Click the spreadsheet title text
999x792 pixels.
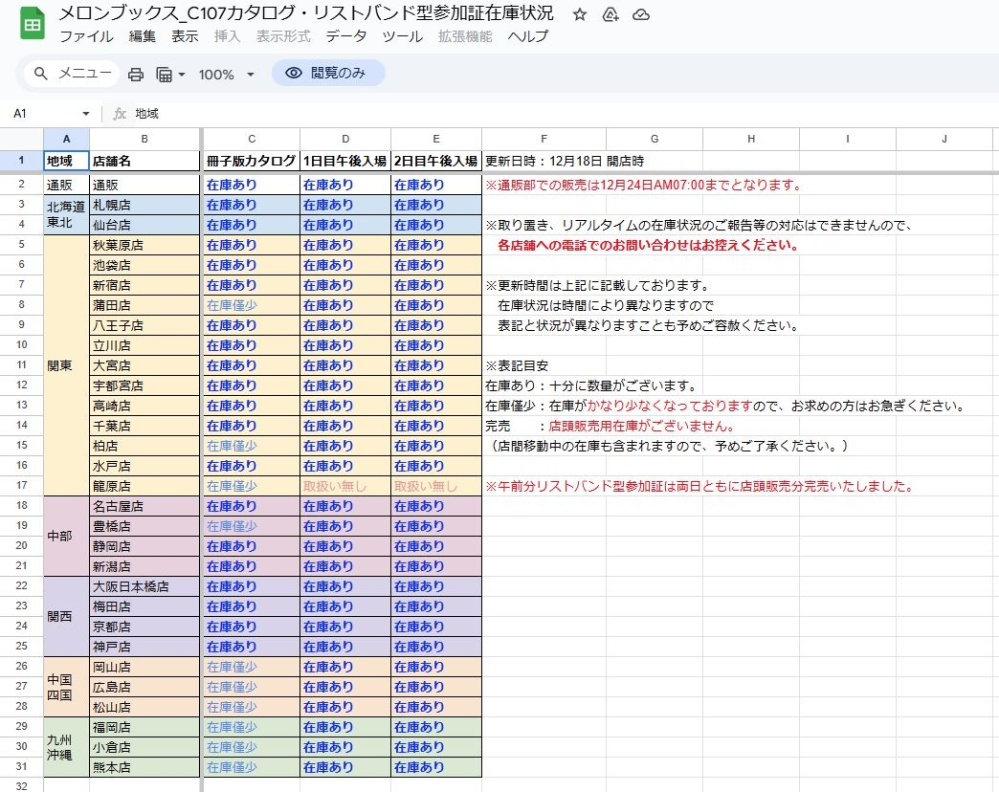306,13
